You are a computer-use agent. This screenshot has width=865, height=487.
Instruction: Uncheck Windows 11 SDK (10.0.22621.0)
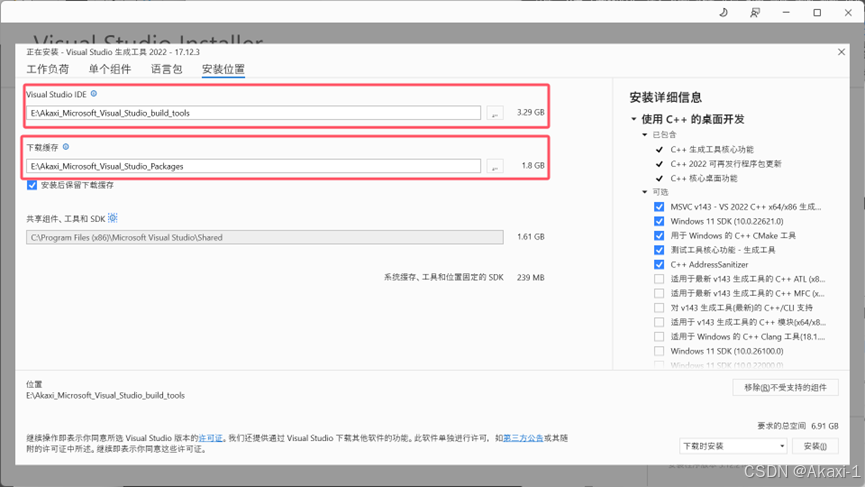point(659,221)
